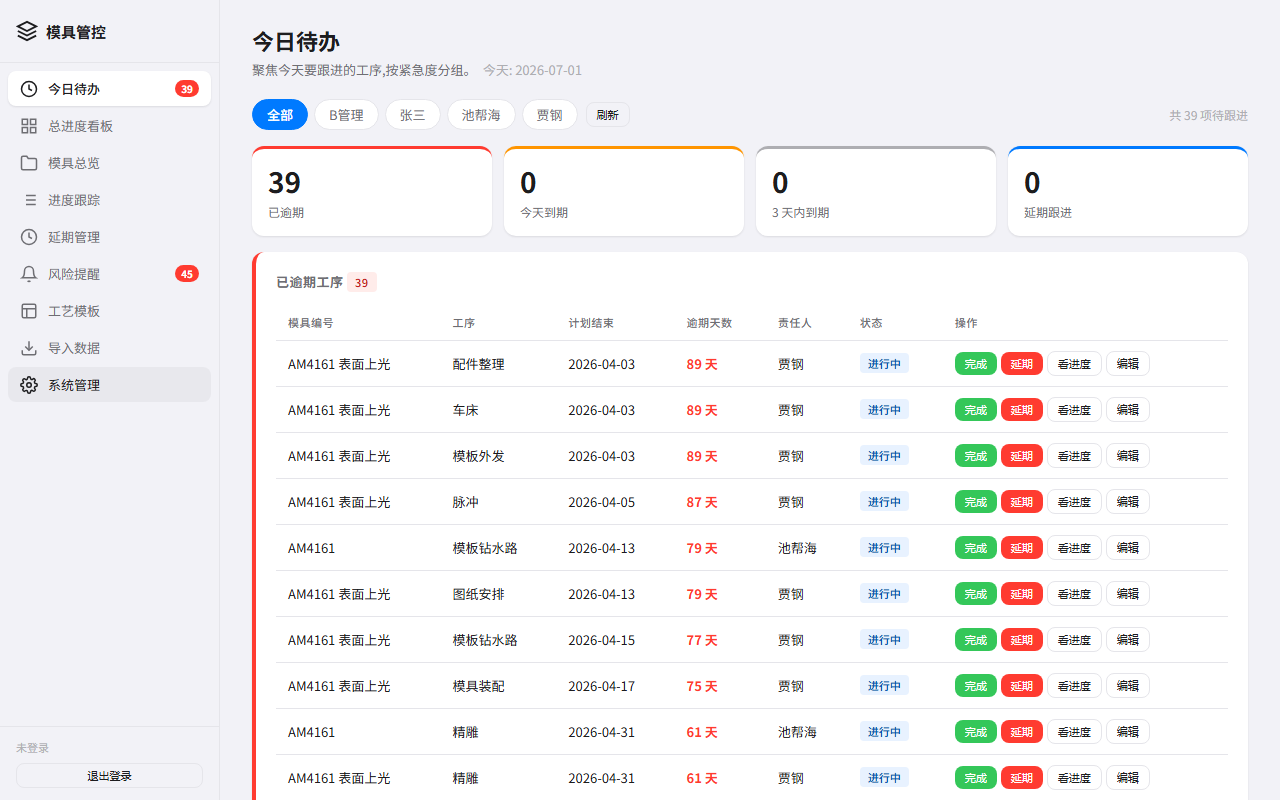This screenshot has width=1280, height=800.
Task: Click 编辑 for the 脉冲 row
Action: click(x=1128, y=502)
